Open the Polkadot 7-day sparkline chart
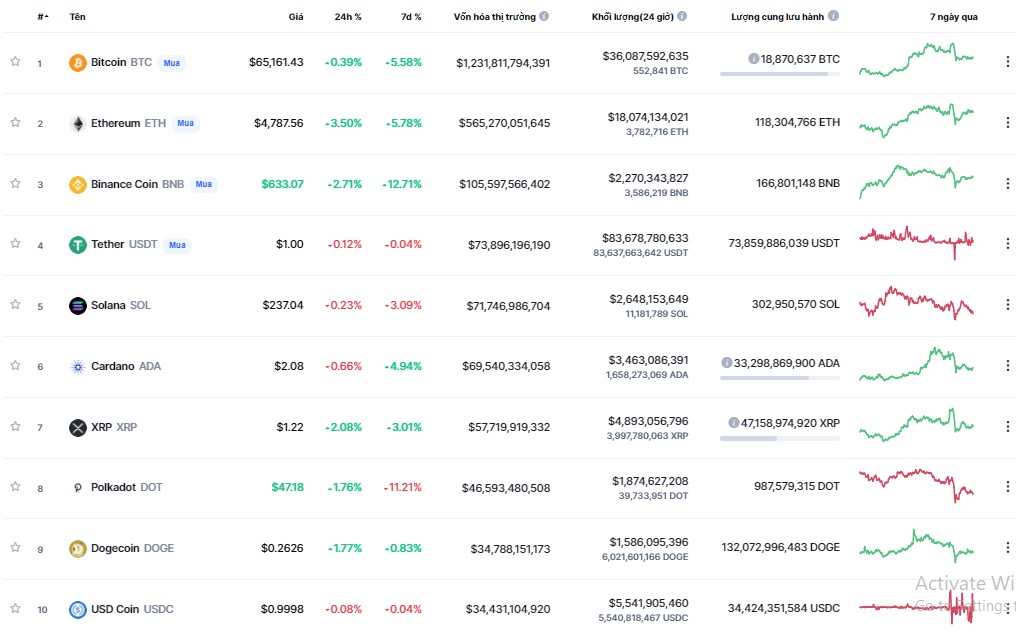Viewport: 1016px width, 636px height. pyautogui.click(x=916, y=486)
